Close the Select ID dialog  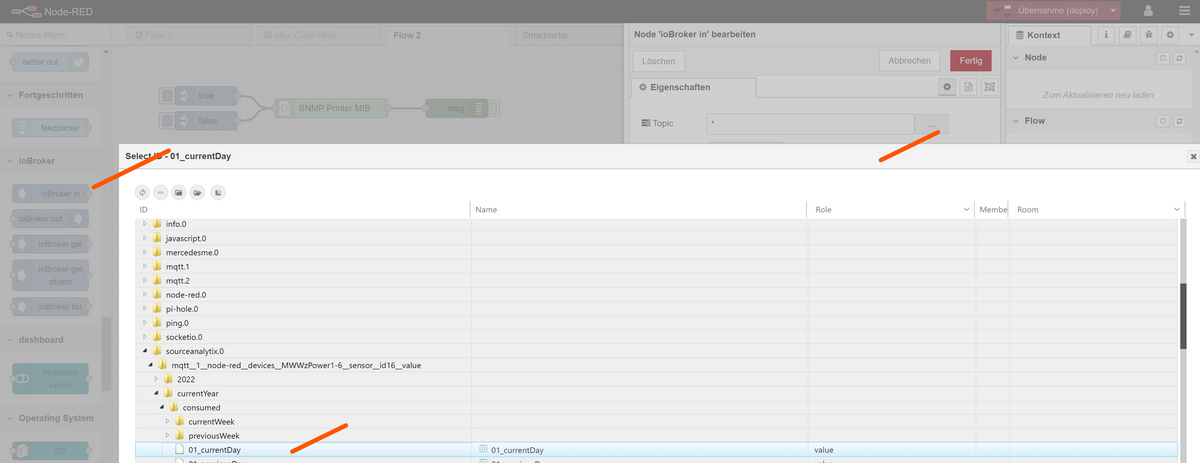pyautogui.click(x=1193, y=157)
